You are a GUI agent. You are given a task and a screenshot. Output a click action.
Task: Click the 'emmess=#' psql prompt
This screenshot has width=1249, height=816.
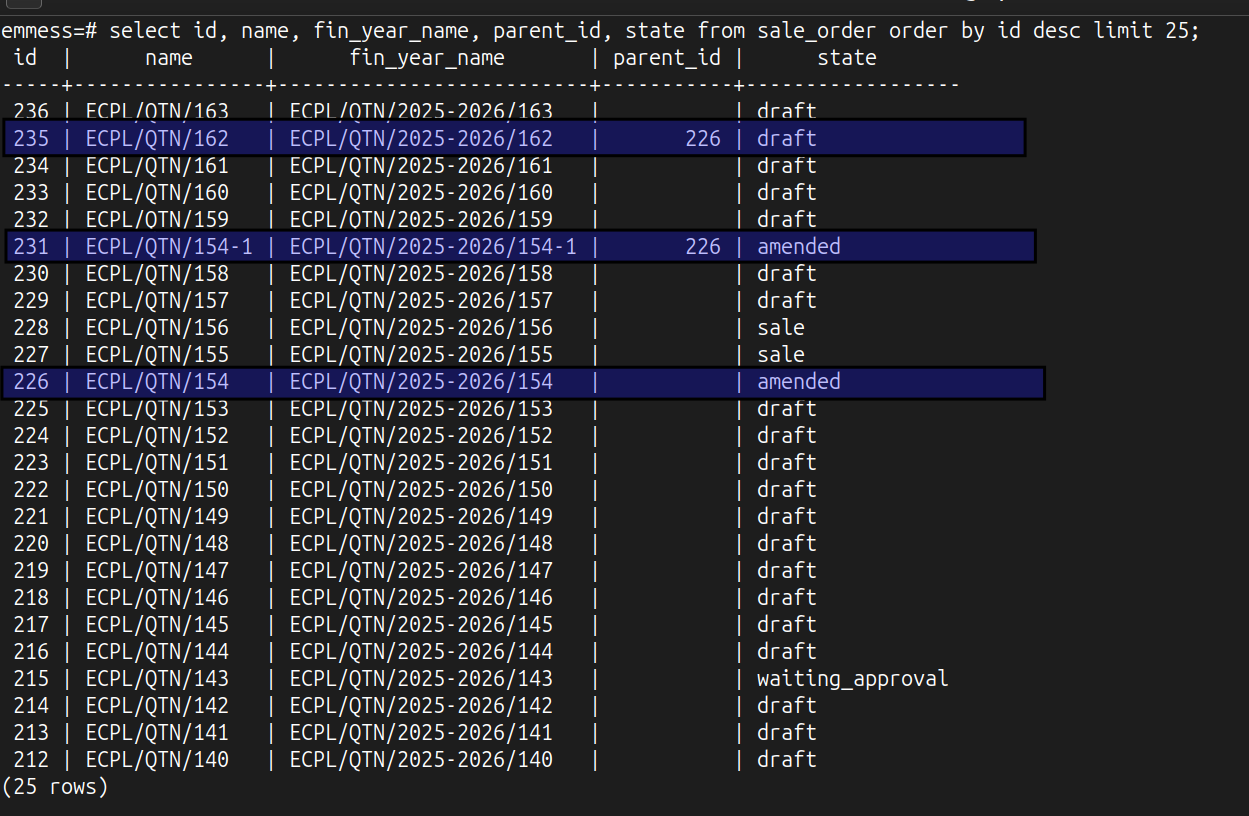48,31
